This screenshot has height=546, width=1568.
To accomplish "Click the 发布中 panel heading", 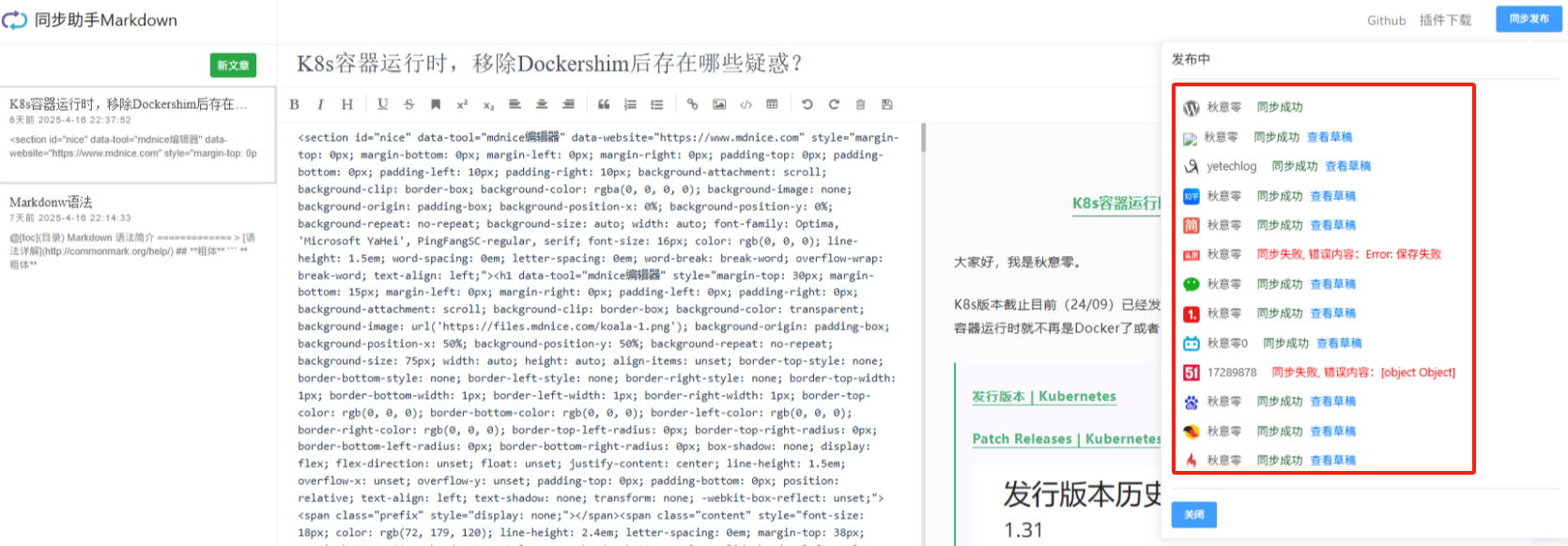I will [x=1191, y=59].
